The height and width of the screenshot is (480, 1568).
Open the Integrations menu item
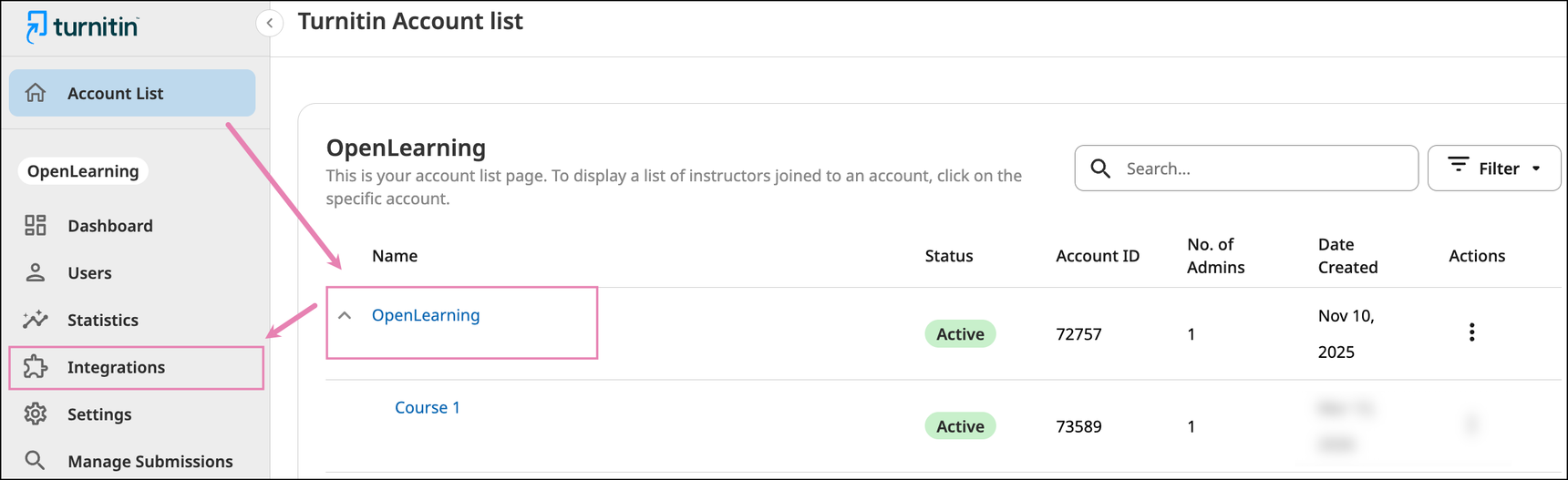[116, 367]
